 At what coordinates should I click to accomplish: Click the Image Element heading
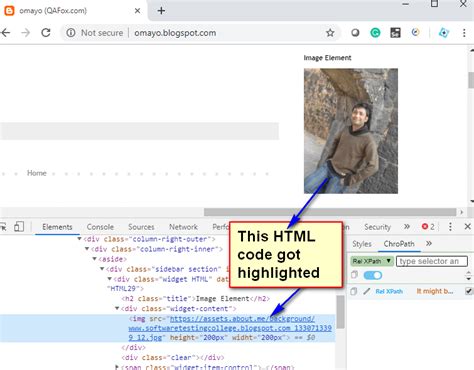[327, 58]
